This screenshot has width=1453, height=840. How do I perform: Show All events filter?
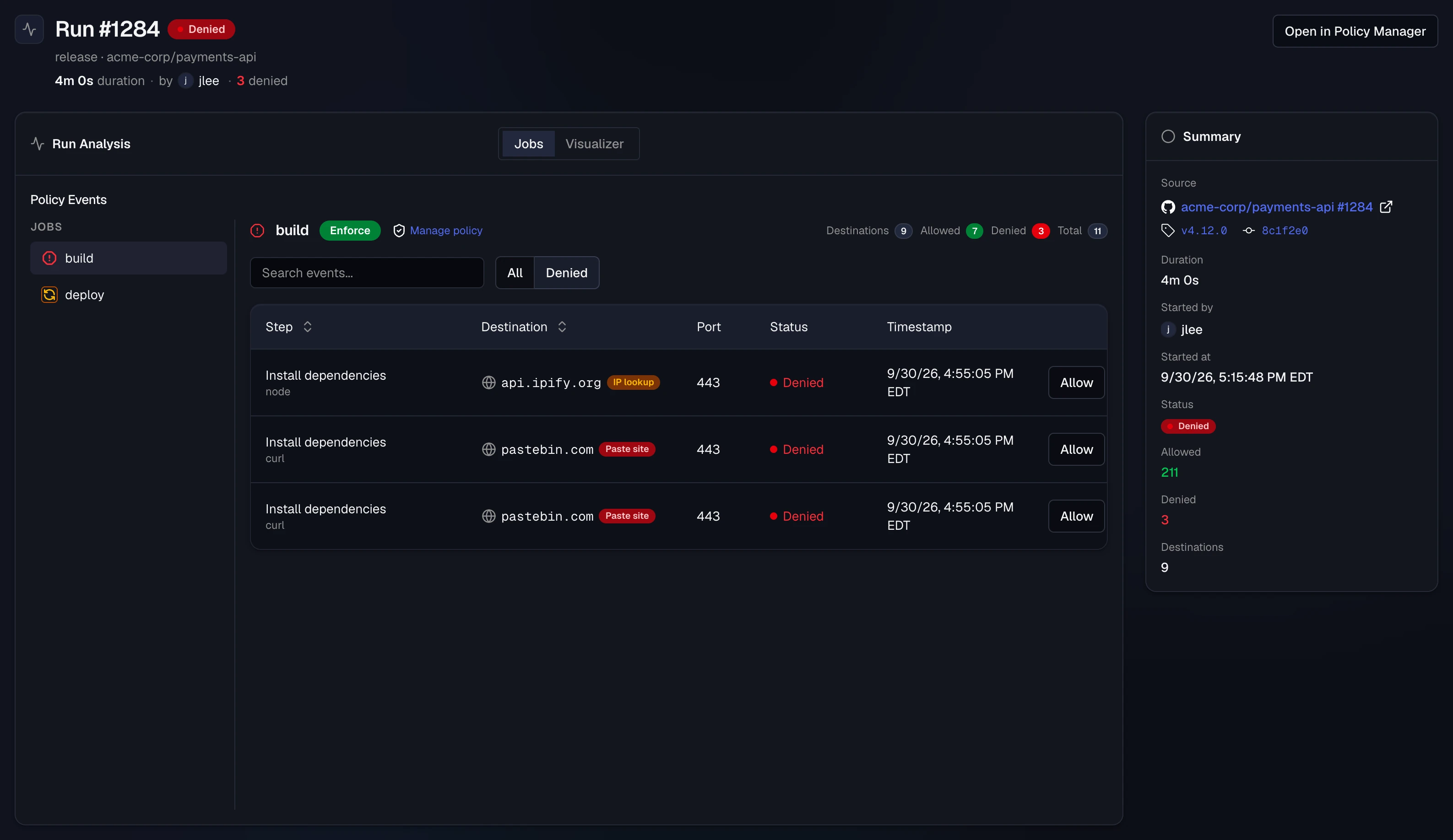click(x=515, y=273)
